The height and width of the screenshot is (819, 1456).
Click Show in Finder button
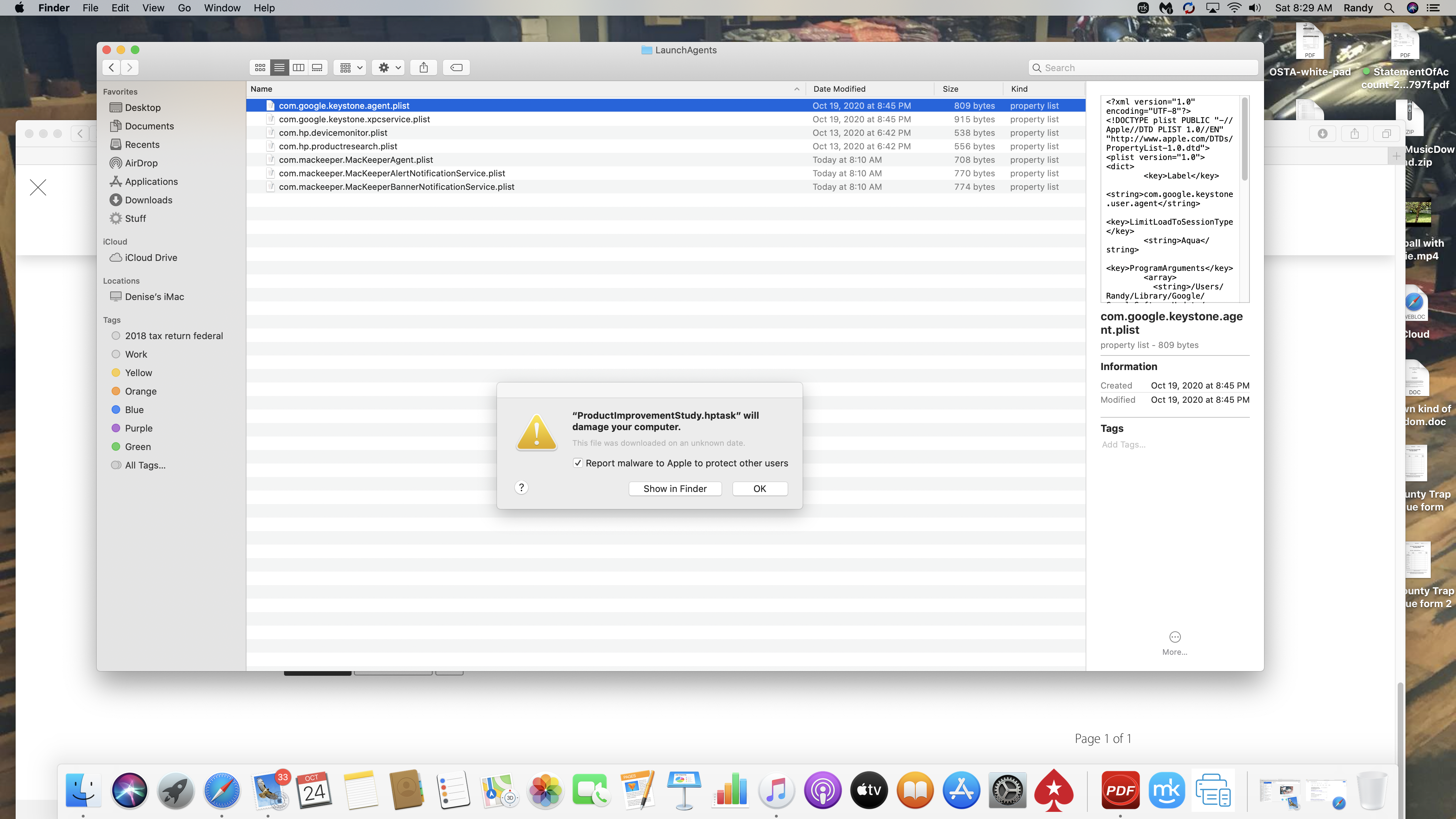(675, 489)
